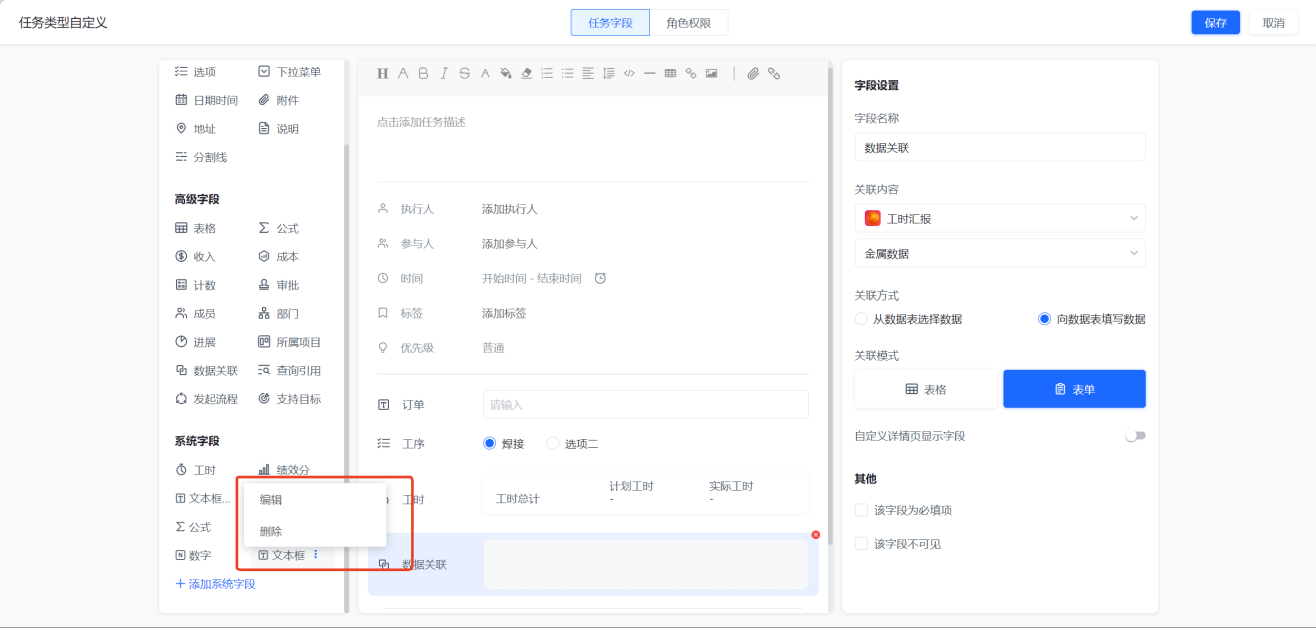Adjust line height from editor toolbar
1316x628 pixels.
608,73
